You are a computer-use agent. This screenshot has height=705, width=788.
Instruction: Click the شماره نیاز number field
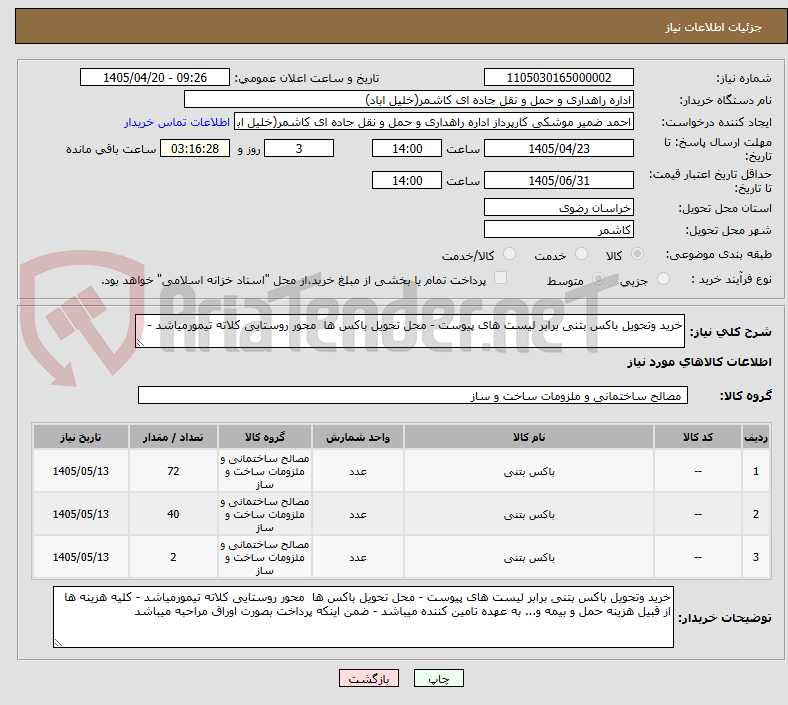point(558,78)
